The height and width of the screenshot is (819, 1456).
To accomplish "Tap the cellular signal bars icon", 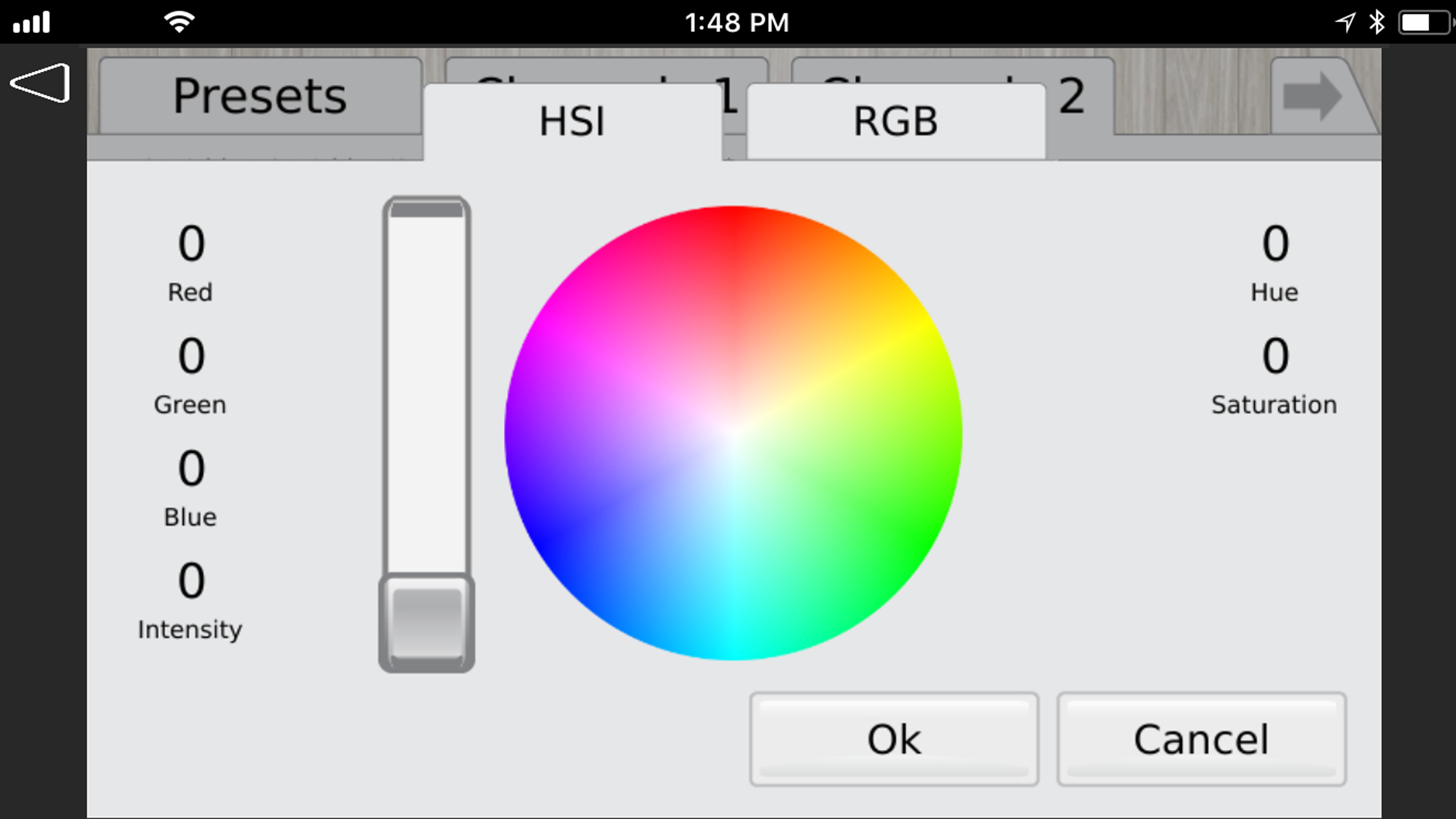I will (x=31, y=22).
